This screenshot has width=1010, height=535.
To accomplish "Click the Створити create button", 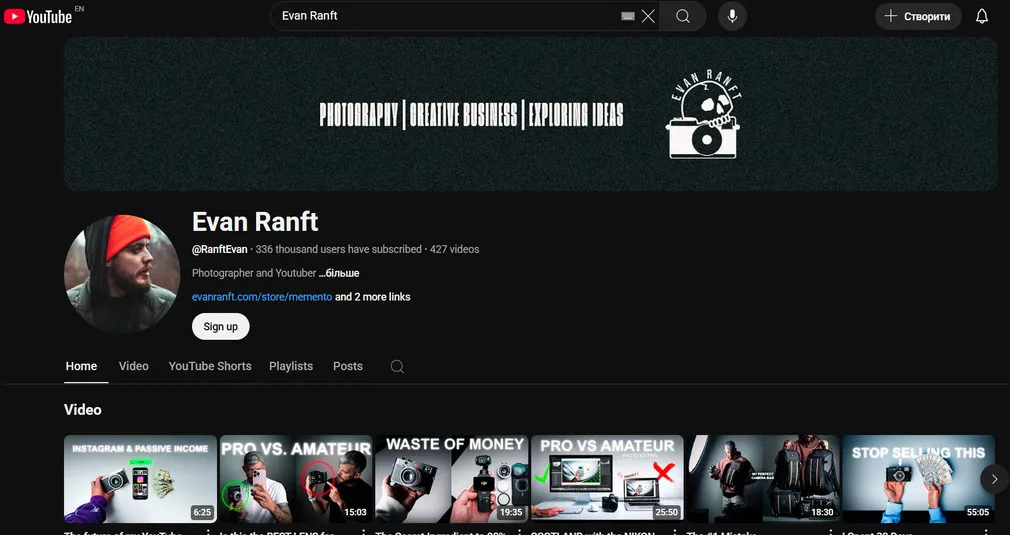I will pyautogui.click(x=918, y=16).
